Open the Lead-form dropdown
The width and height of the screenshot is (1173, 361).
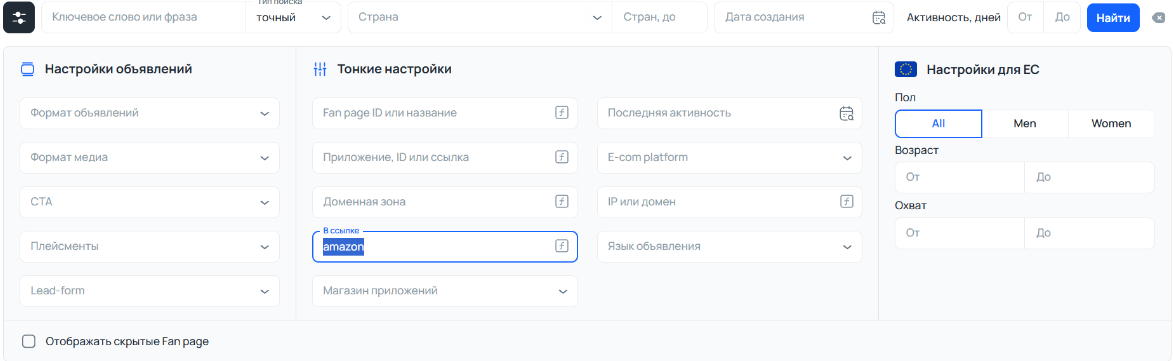[150, 291]
